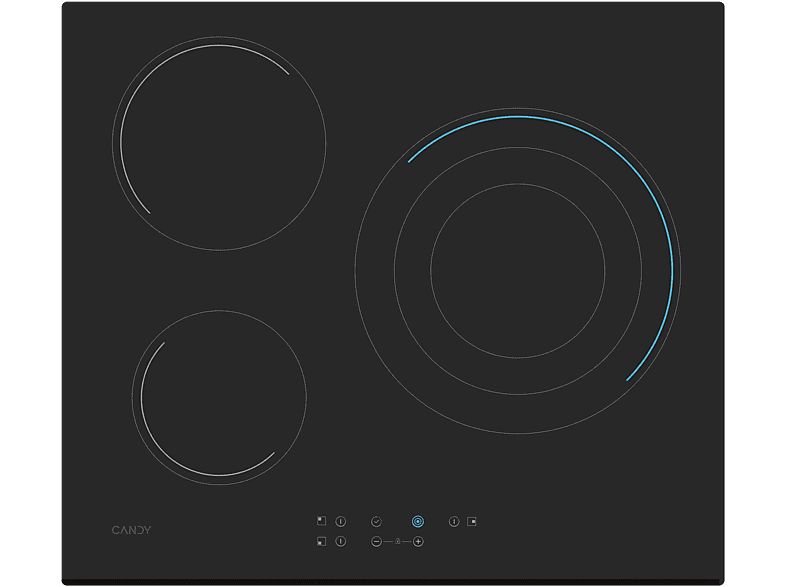The height and width of the screenshot is (587, 786).
Task: Tap the bottom-left zone indicator icon
Action: coord(321,542)
